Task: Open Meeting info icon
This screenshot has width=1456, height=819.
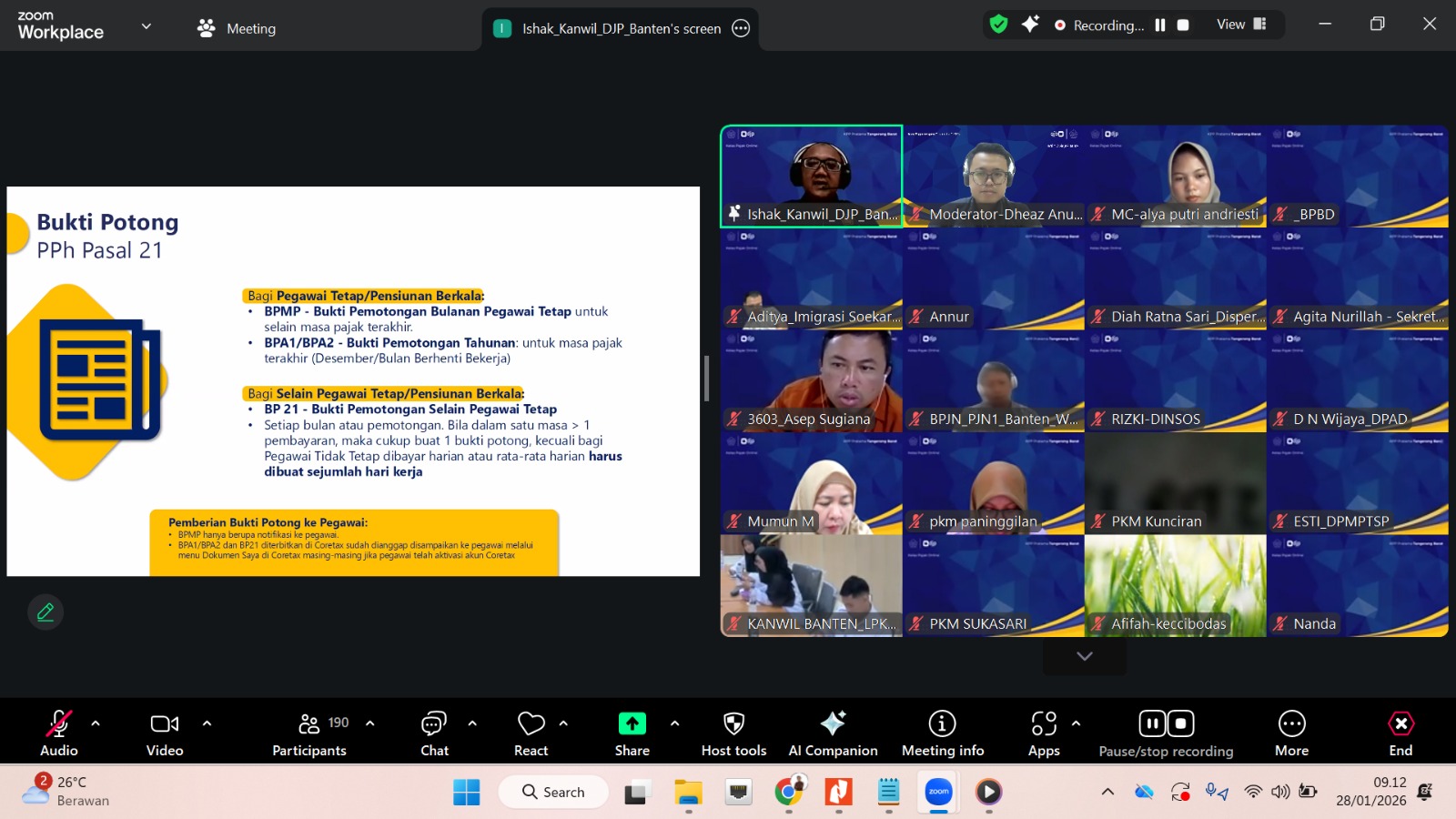Action: (x=942, y=724)
